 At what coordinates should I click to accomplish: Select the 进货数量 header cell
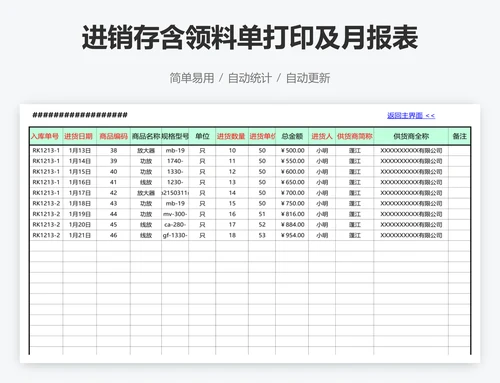[232, 136]
